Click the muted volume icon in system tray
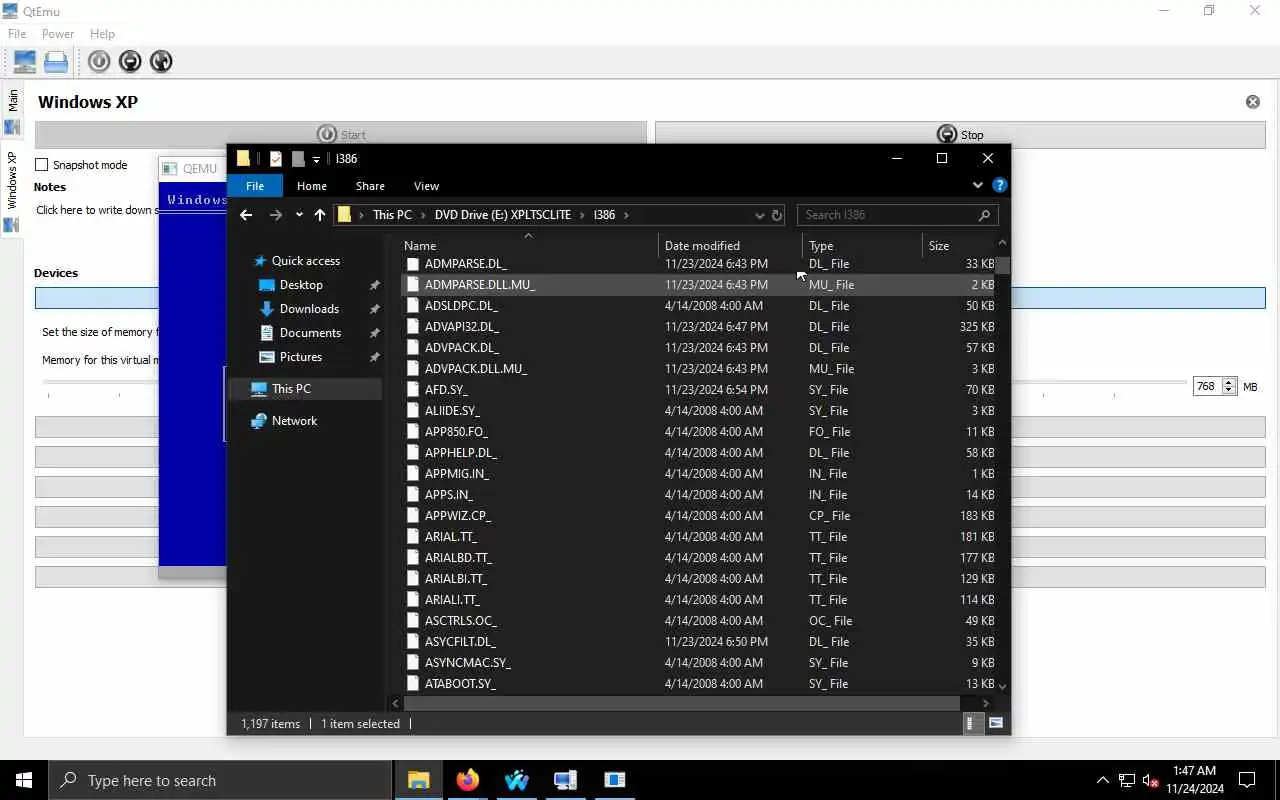This screenshot has height=800, width=1280. [1151, 780]
